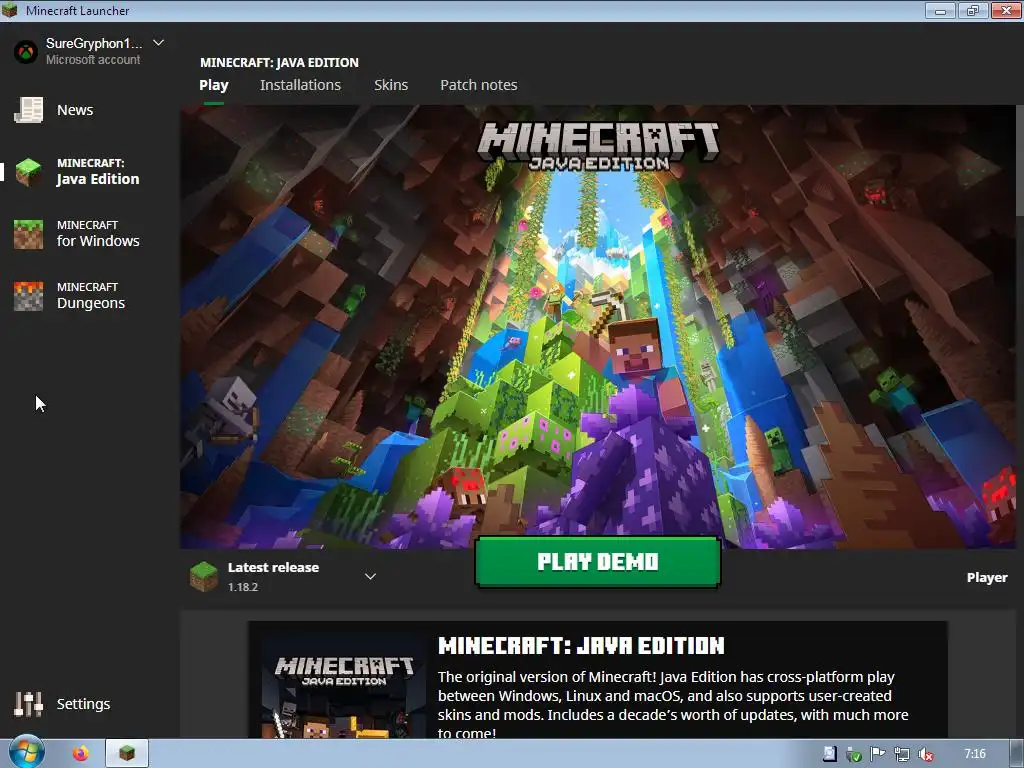The height and width of the screenshot is (768, 1024).
Task: Switch to the Play tab
Action: [214, 85]
